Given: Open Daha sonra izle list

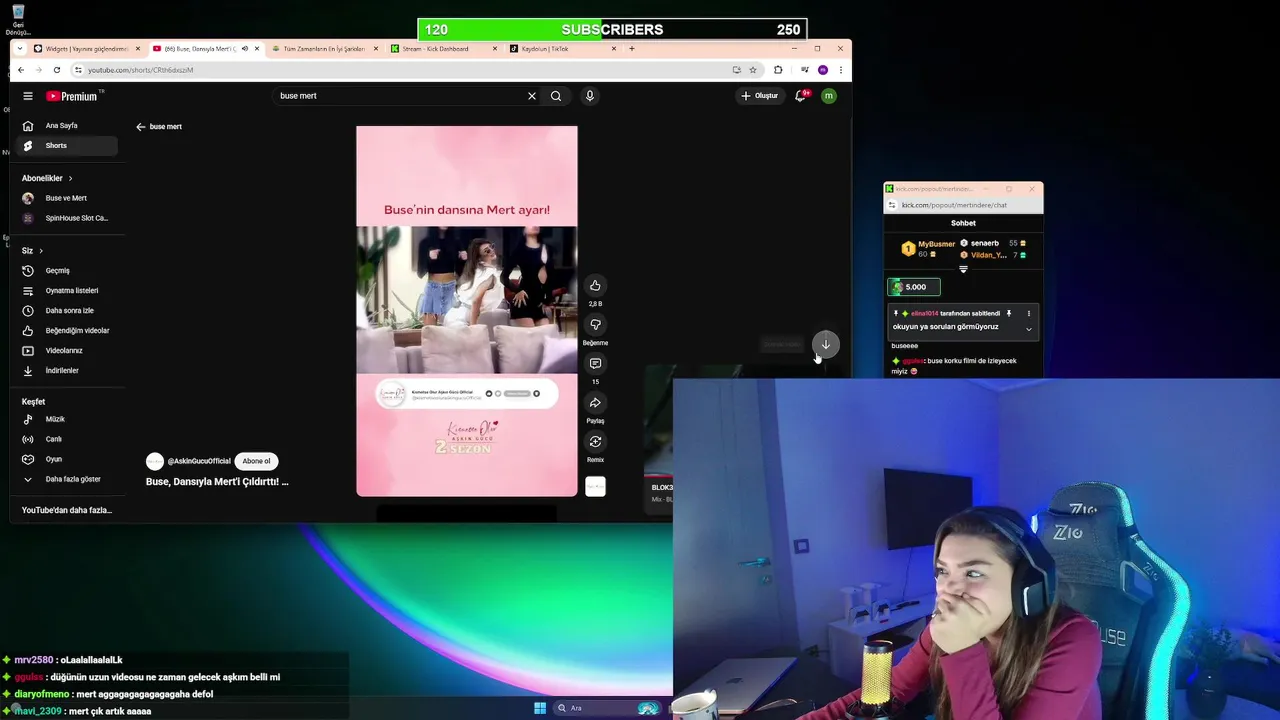Looking at the screenshot, I should click(x=68, y=311).
